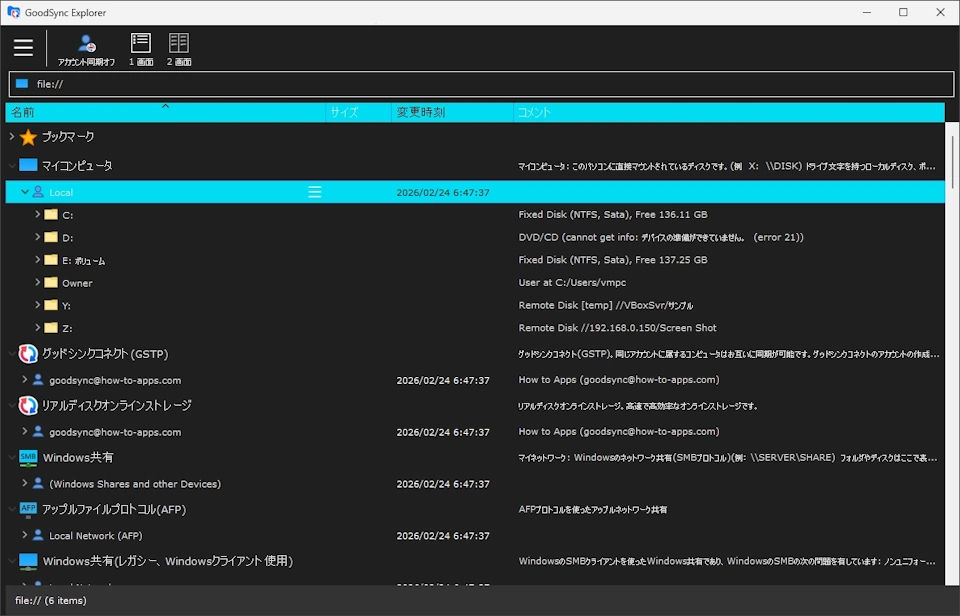Switch to 1画面 single-pane view
This screenshot has height=616, width=960.
140,46
